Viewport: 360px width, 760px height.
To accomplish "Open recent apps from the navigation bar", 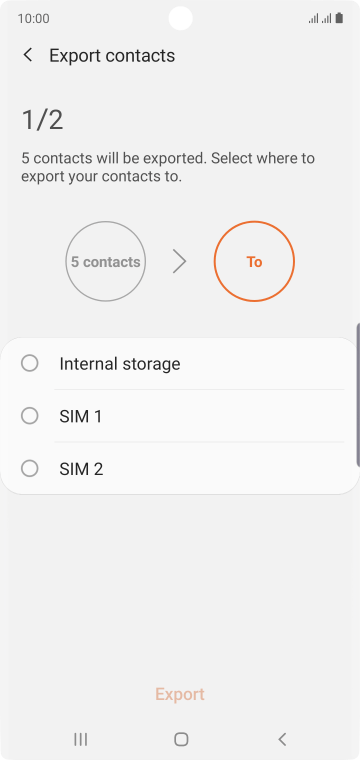I will click(80, 739).
